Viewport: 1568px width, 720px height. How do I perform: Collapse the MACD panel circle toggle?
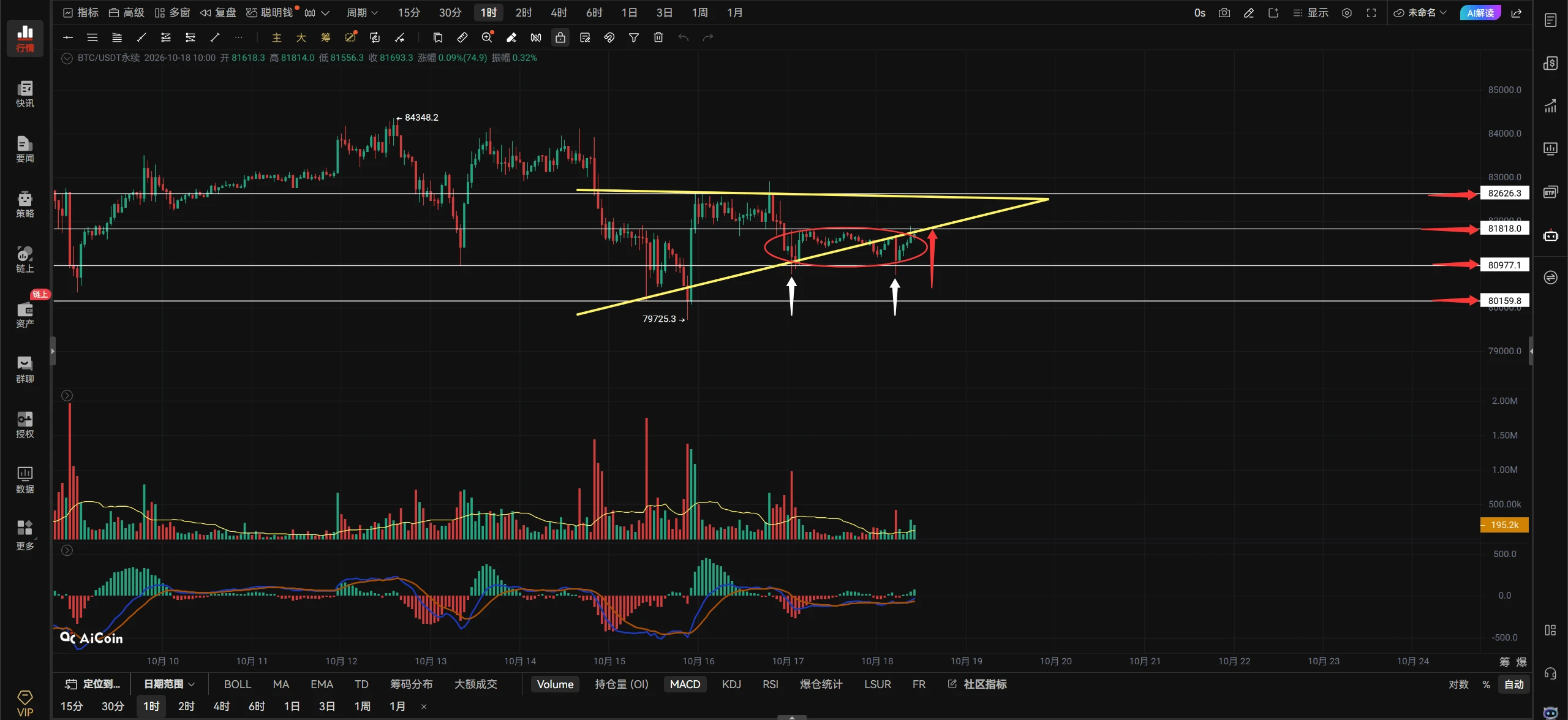pyautogui.click(x=67, y=550)
